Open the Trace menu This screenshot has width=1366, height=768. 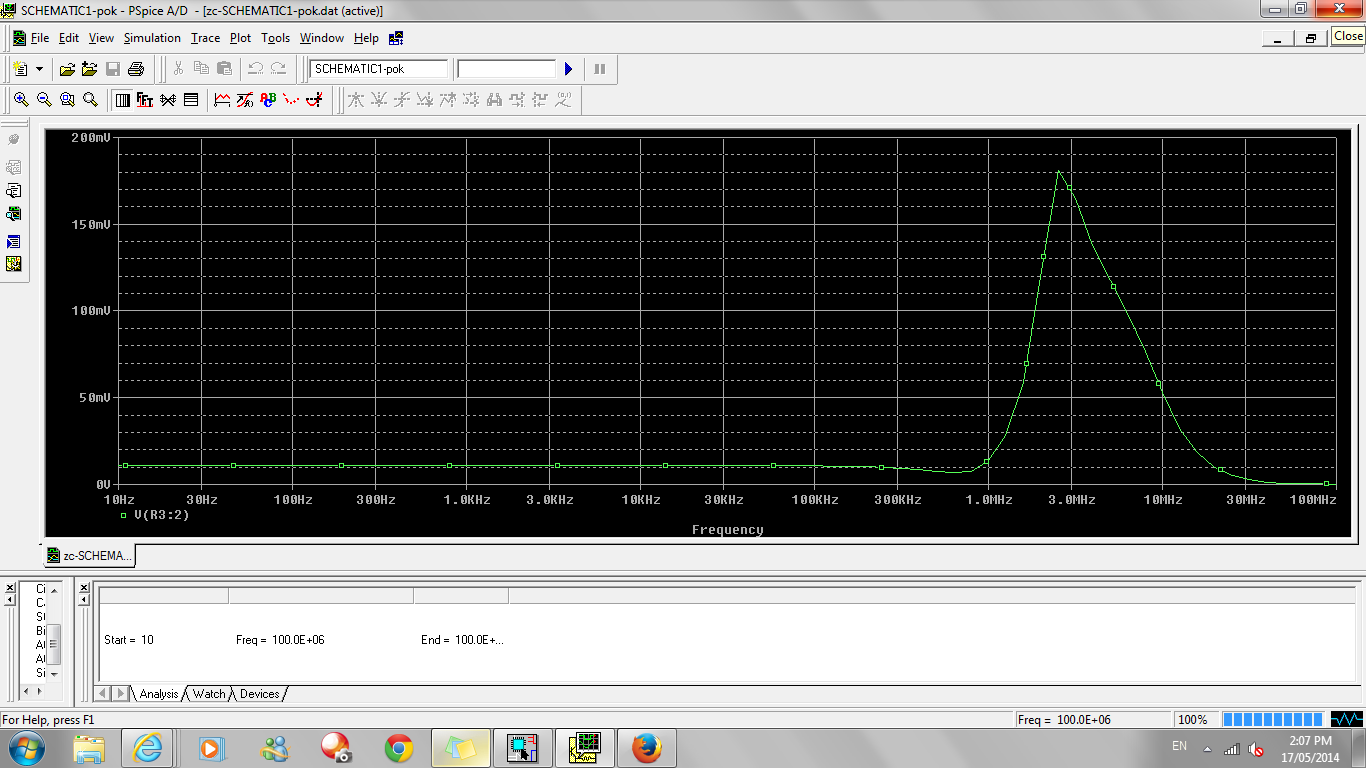205,38
